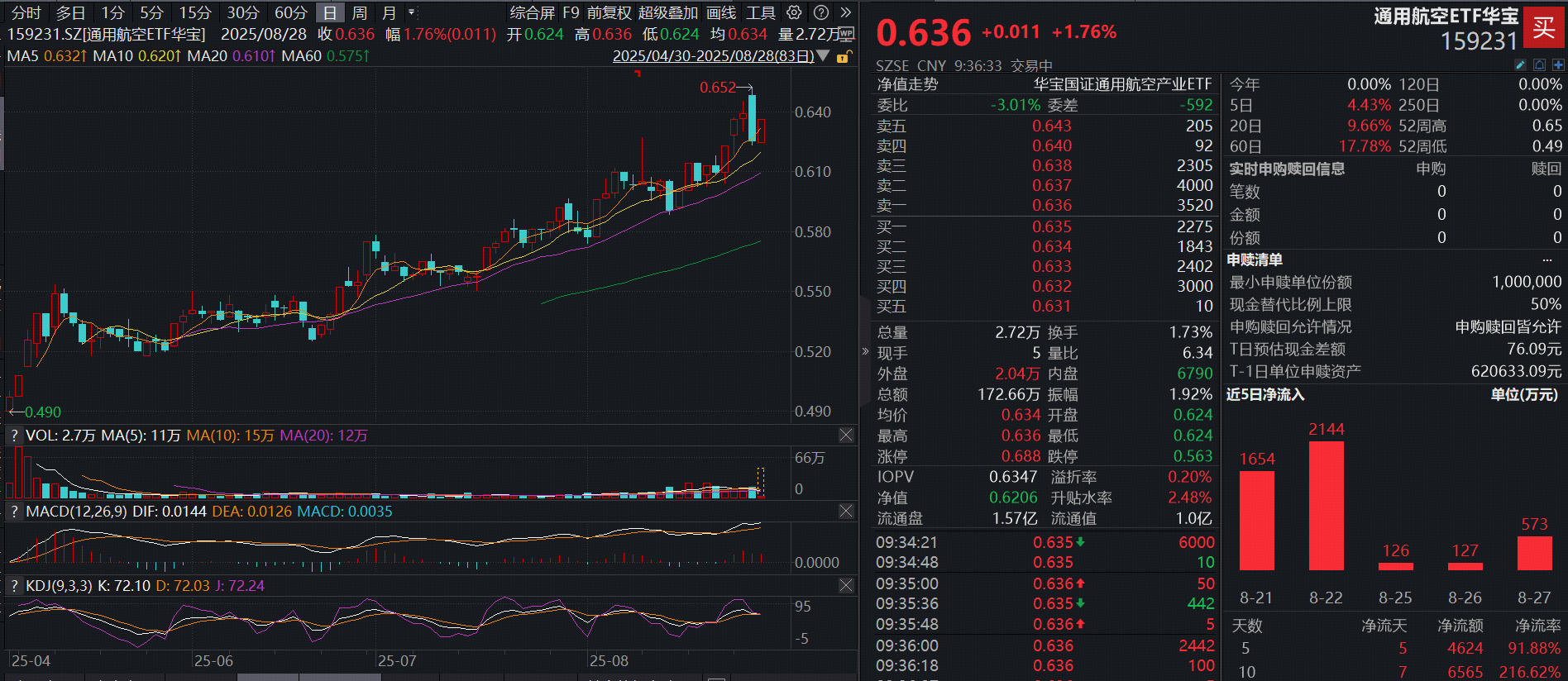The height and width of the screenshot is (681, 1568).
Task: Click the 8-22 net inflow bar
Action: pyautogui.click(x=1326, y=506)
